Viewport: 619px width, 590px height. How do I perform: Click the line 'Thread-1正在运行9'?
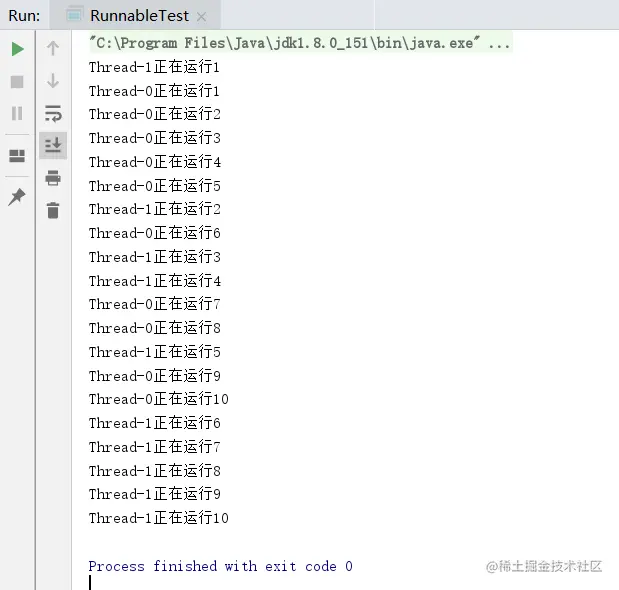coord(154,494)
